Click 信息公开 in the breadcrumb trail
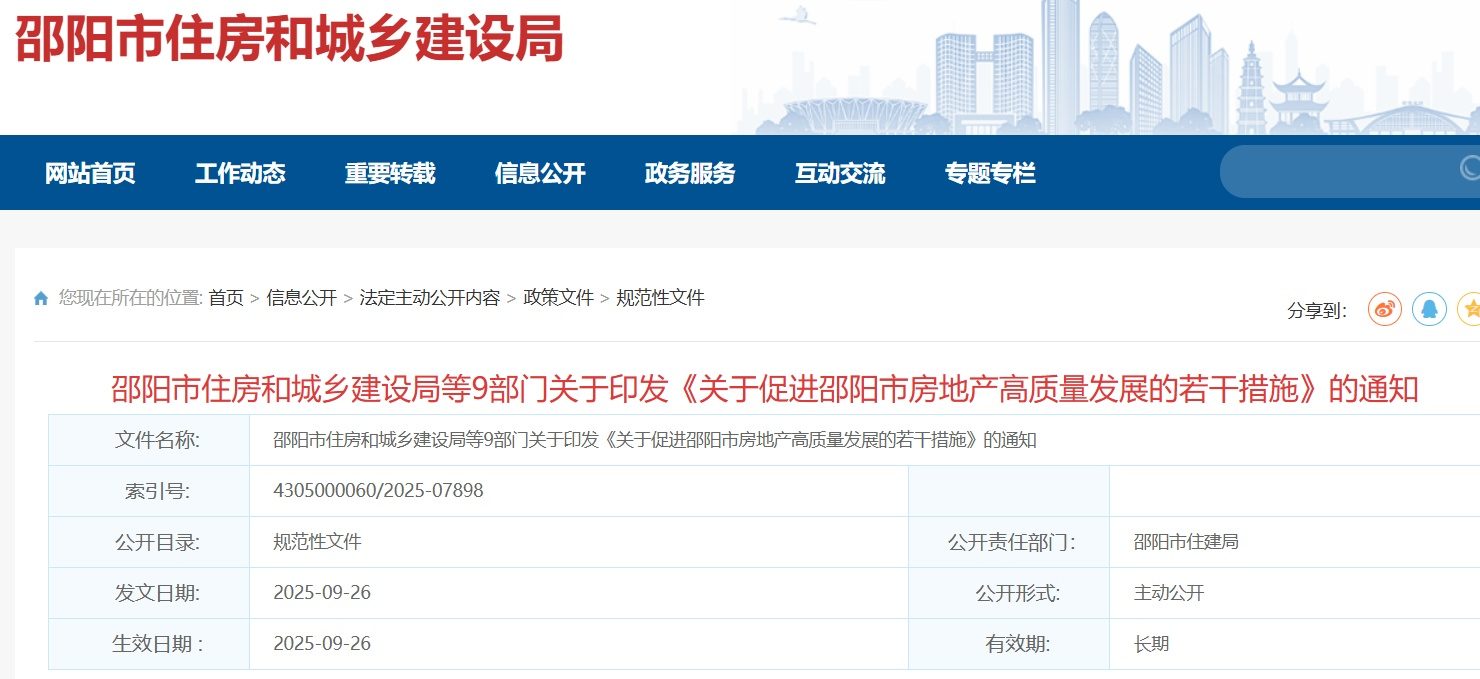Viewport: 1480px width, 679px height. pos(302,297)
